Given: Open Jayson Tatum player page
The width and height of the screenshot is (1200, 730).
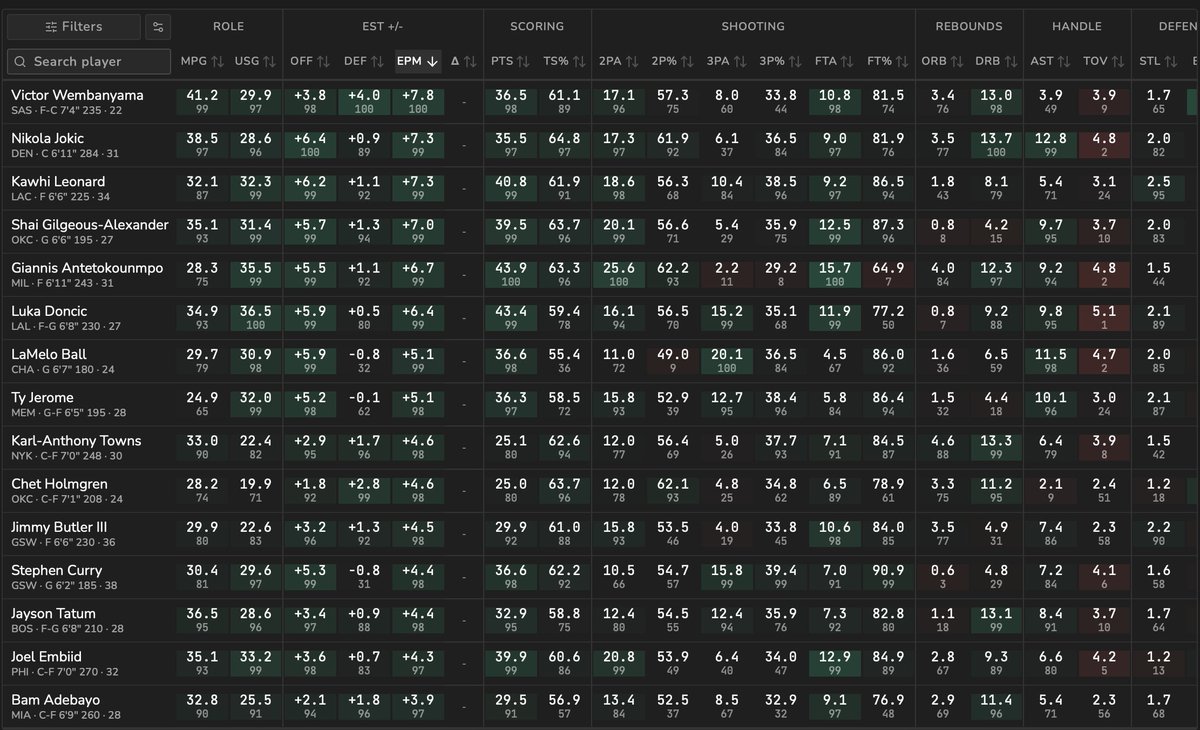Looking at the screenshot, I should tap(52, 613).
